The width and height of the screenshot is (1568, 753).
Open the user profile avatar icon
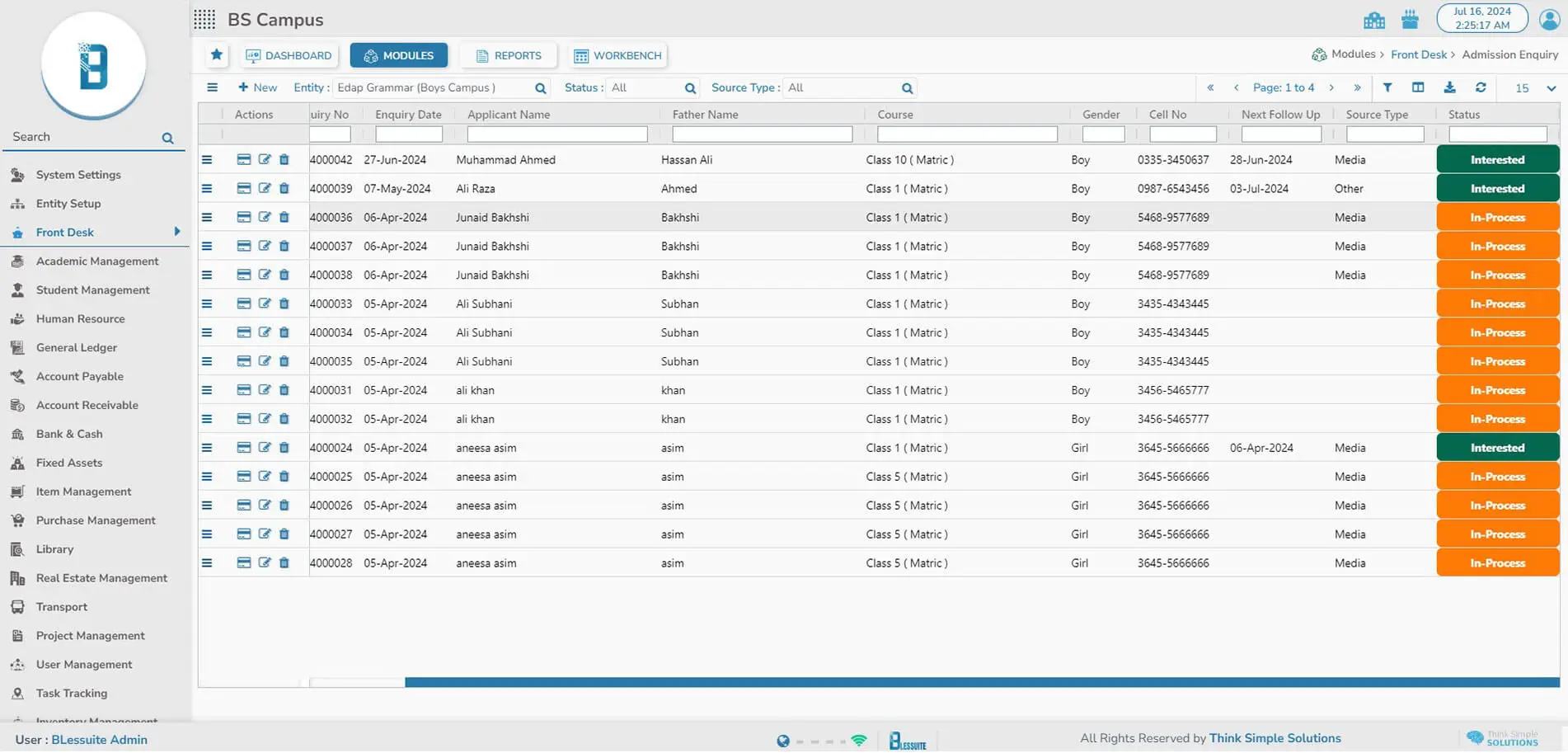coord(1549,19)
